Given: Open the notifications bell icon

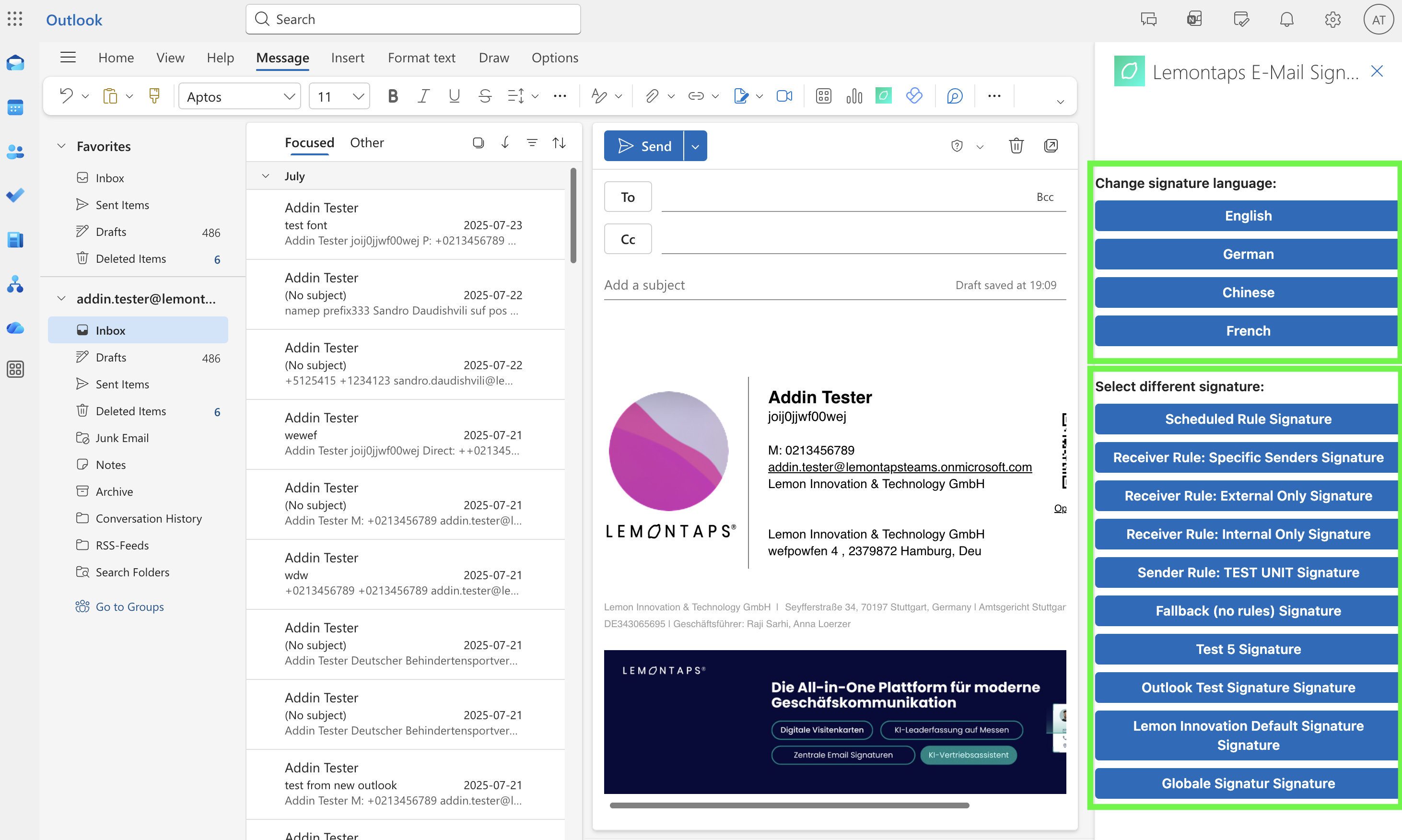Looking at the screenshot, I should tap(1286, 20).
